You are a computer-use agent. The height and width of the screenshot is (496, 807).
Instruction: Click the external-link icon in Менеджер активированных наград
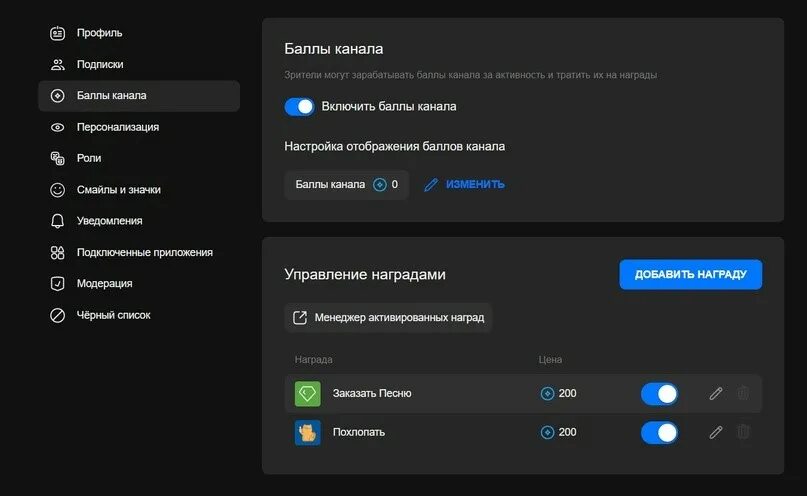[x=300, y=317]
